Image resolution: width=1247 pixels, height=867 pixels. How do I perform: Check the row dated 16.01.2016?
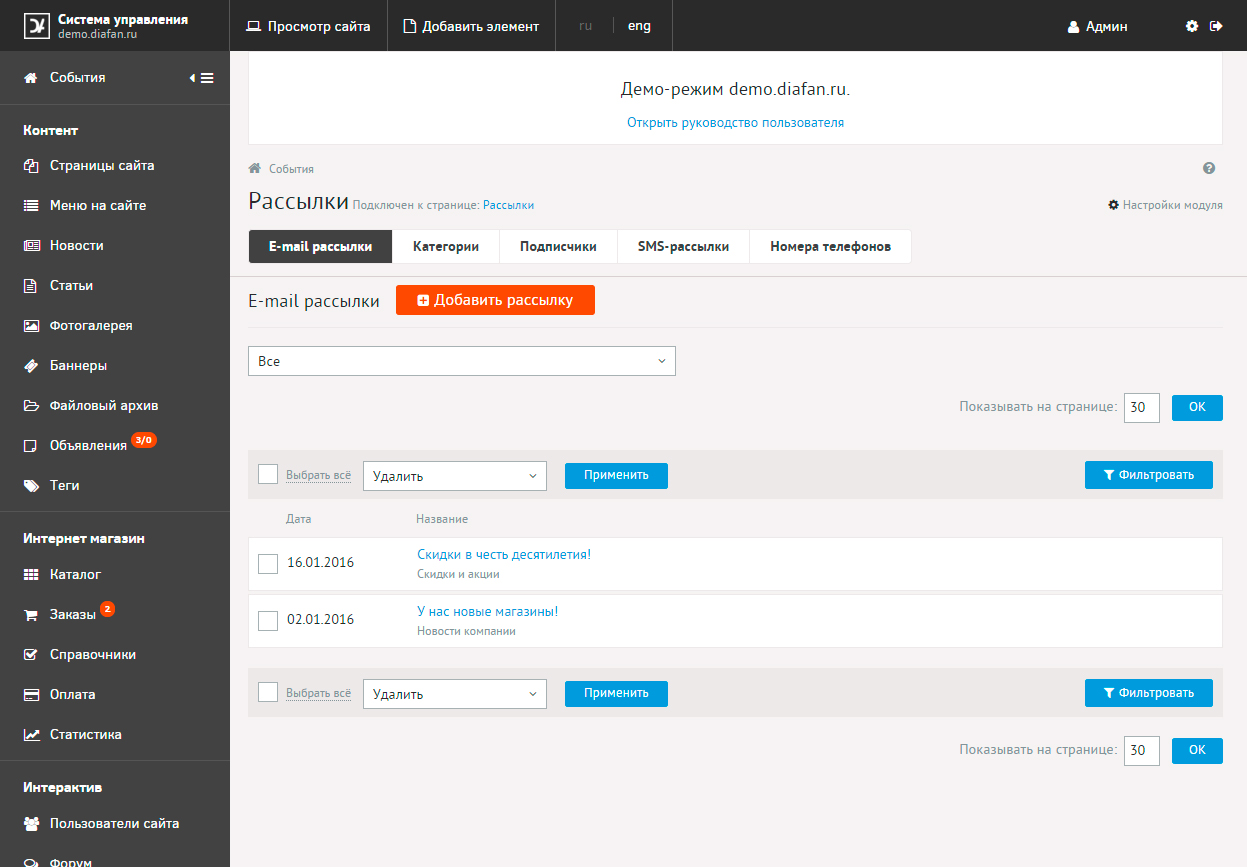(268, 564)
